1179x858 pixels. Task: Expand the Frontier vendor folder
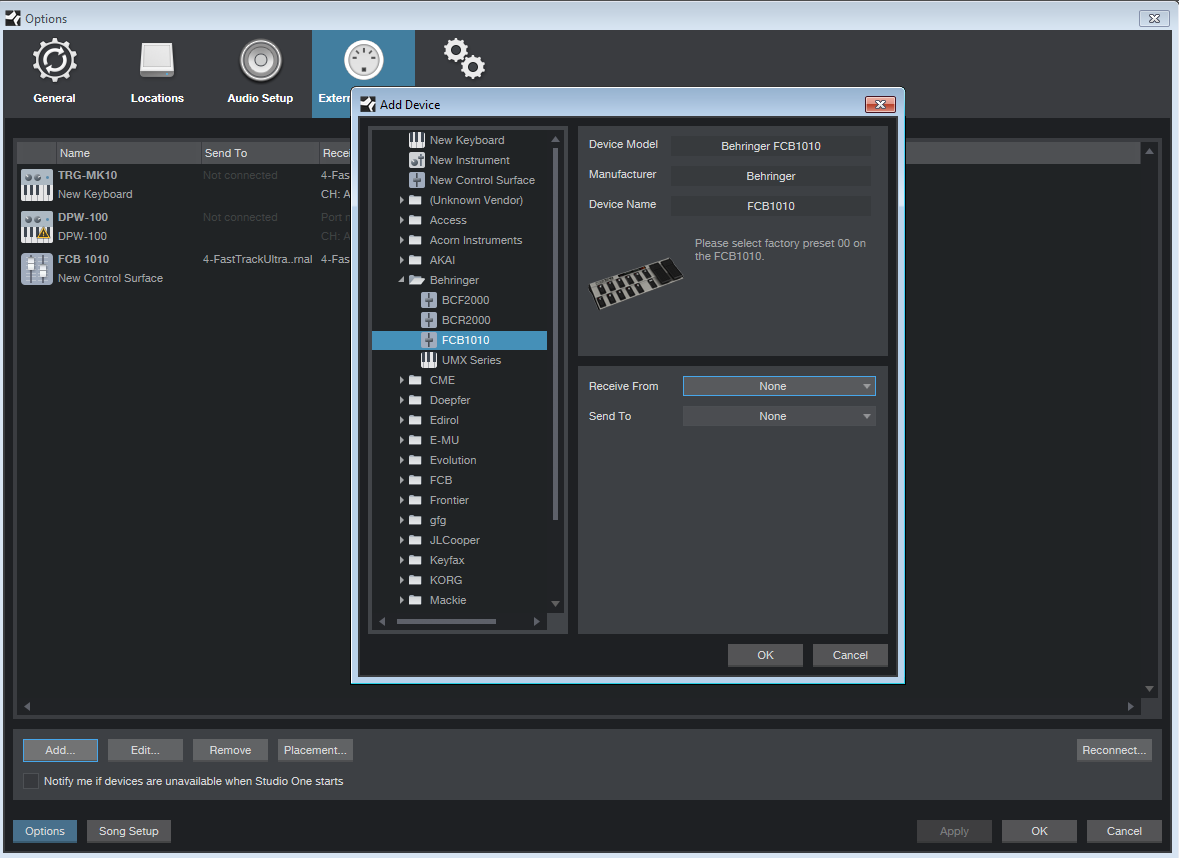pyautogui.click(x=402, y=500)
